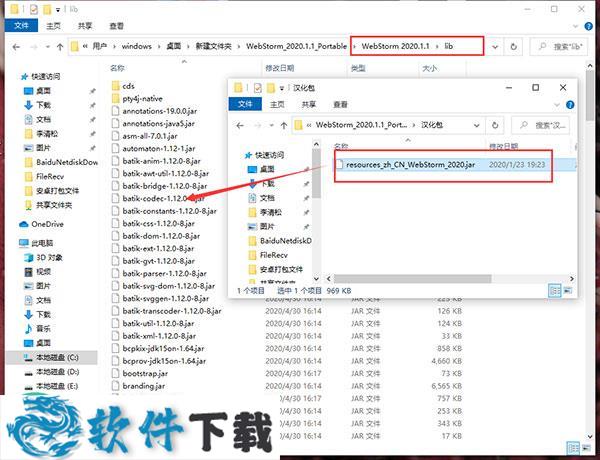Expand the ribbon in the lib window
Image resolution: width=600 pixels, height=460 pixels.
click(x=576, y=26)
